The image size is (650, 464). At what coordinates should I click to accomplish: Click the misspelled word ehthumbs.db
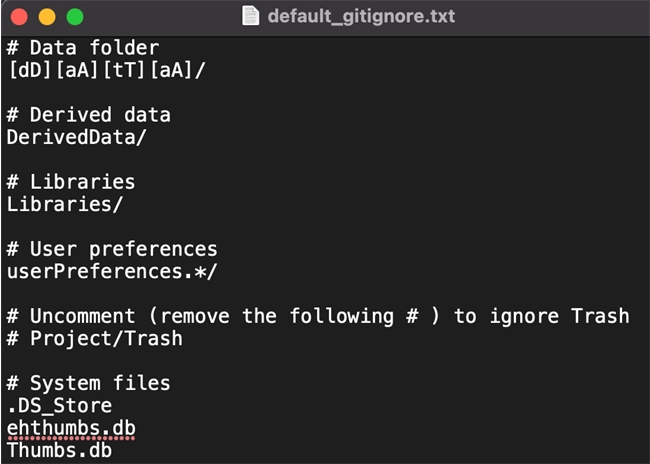(71, 428)
